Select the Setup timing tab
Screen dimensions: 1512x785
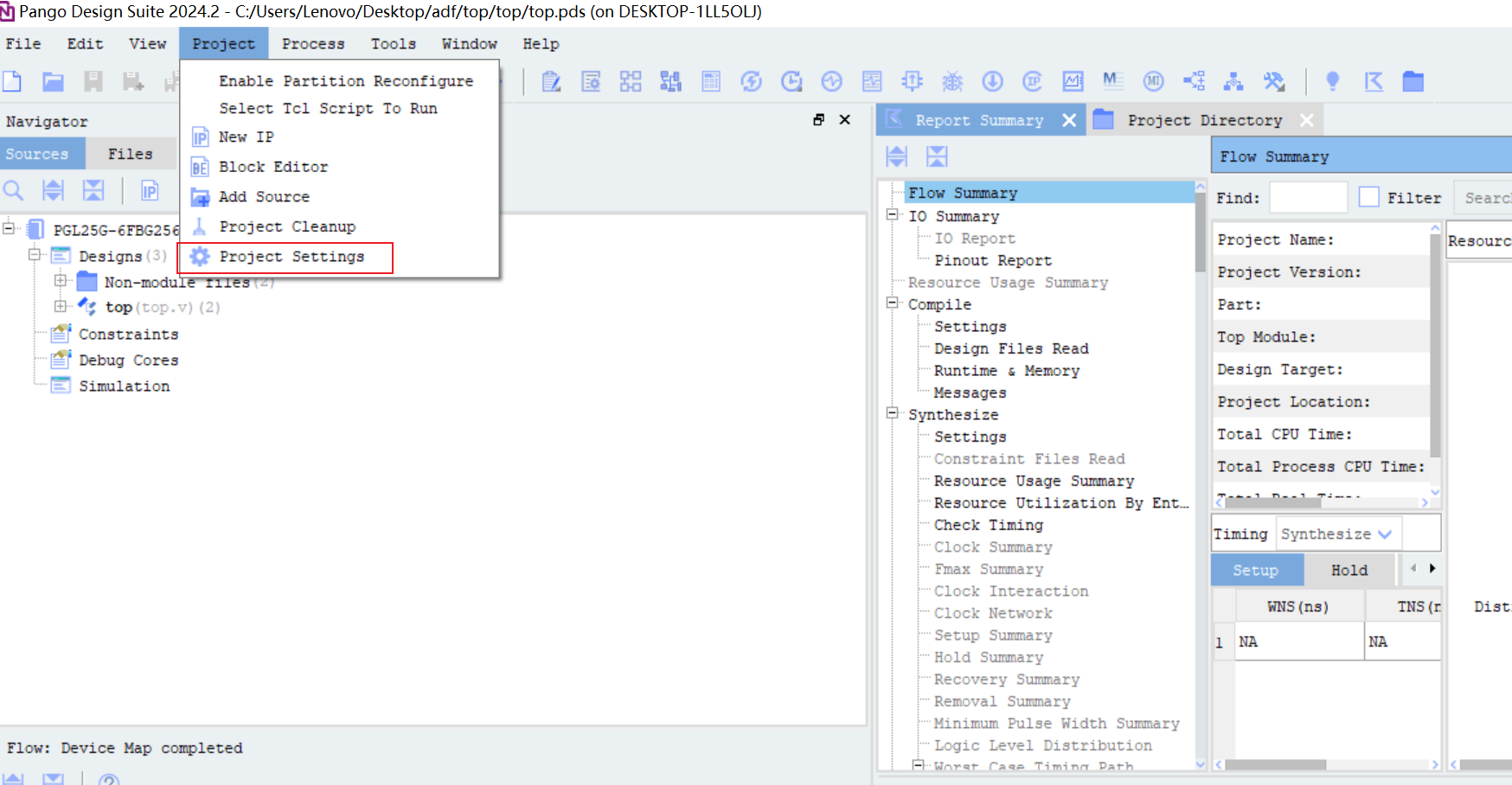click(1256, 570)
